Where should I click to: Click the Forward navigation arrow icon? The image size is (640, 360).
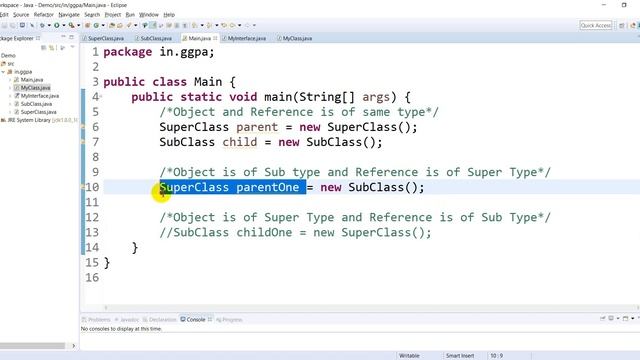247,25
